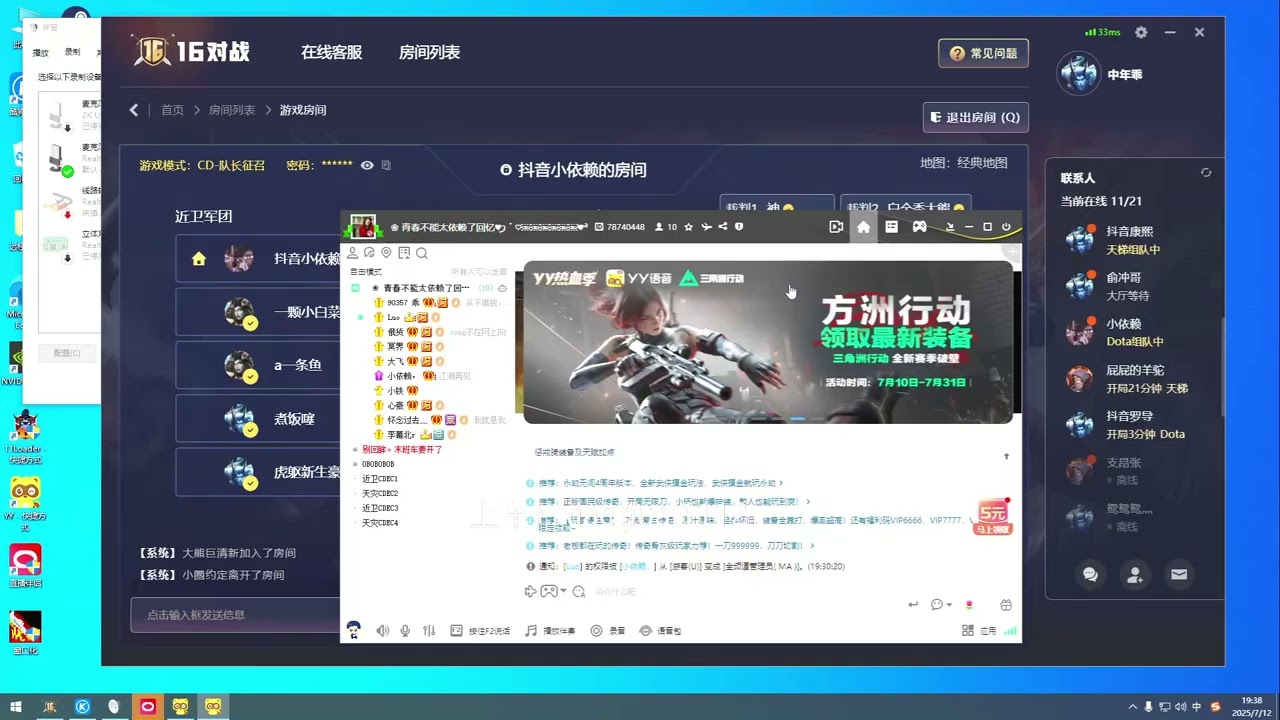
Task: Open 16对战 app in Windows taskbar
Action: point(49,706)
